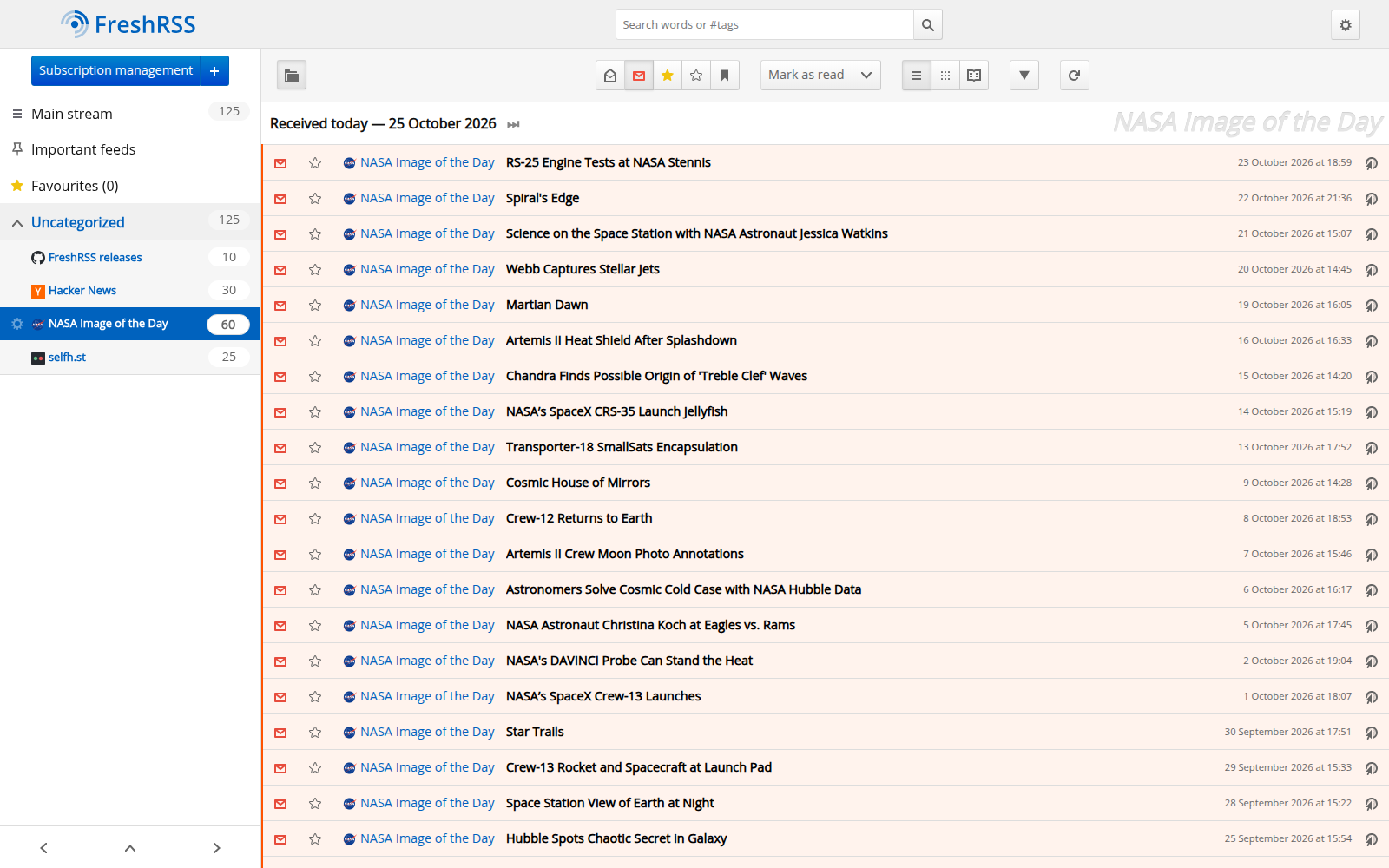Viewport: 1389px width, 868px height.
Task: Mark "Spiral's Edge" as read via envelope
Action: (280, 199)
